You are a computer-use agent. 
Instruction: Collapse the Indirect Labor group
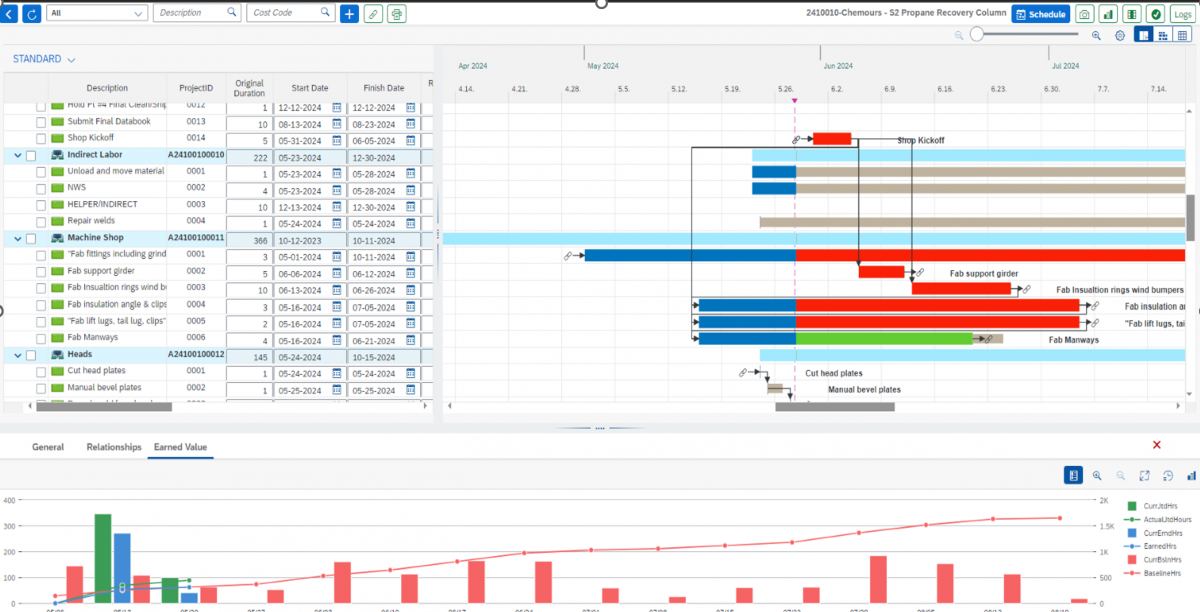17,155
